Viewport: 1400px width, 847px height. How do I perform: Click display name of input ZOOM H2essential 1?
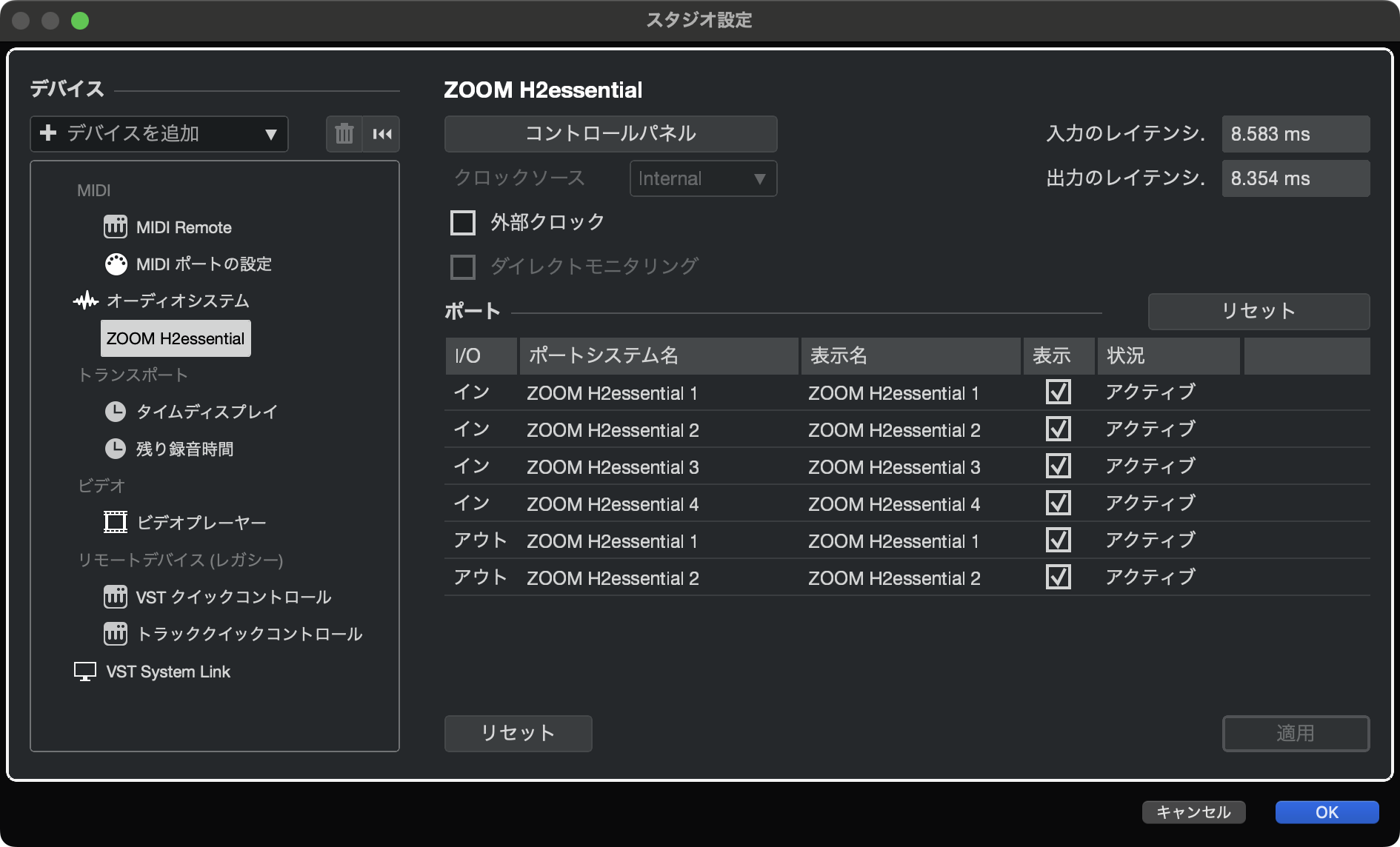(x=893, y=393)
